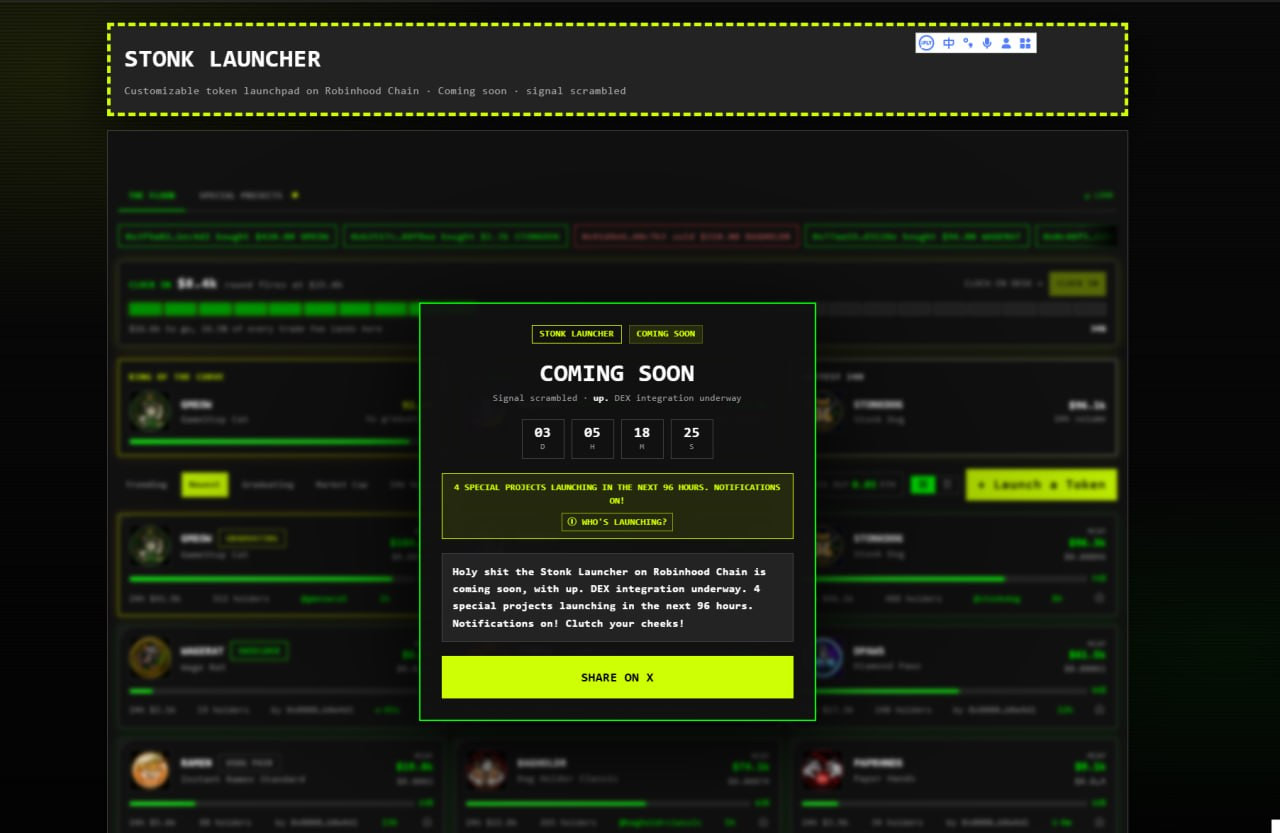Click the hours countdown box

coord(592,438)
